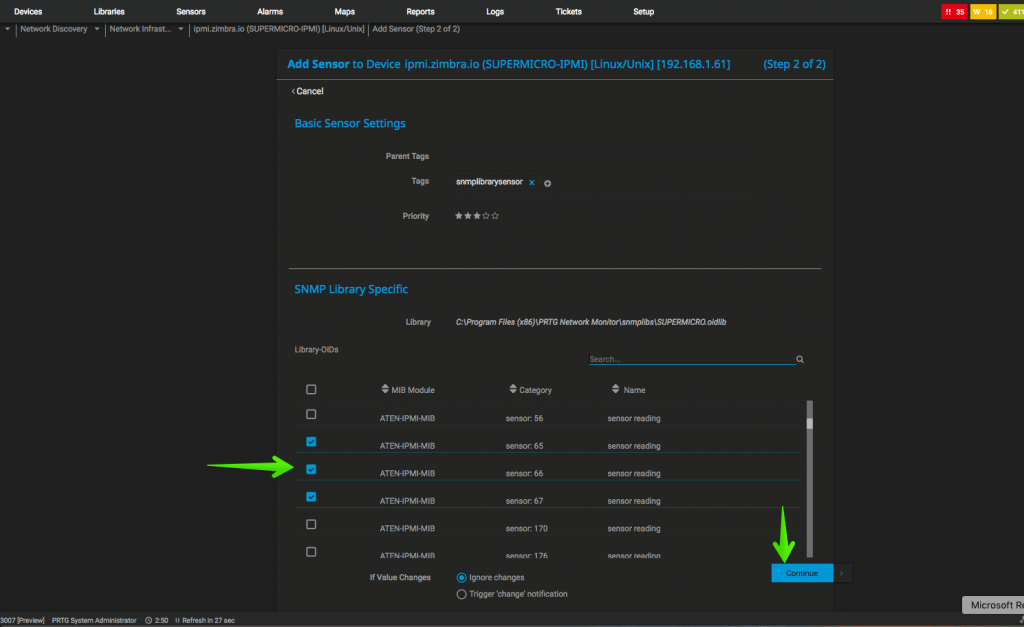Open the Tickets menu
The image size is (1024, 627).
coord(568,12)
